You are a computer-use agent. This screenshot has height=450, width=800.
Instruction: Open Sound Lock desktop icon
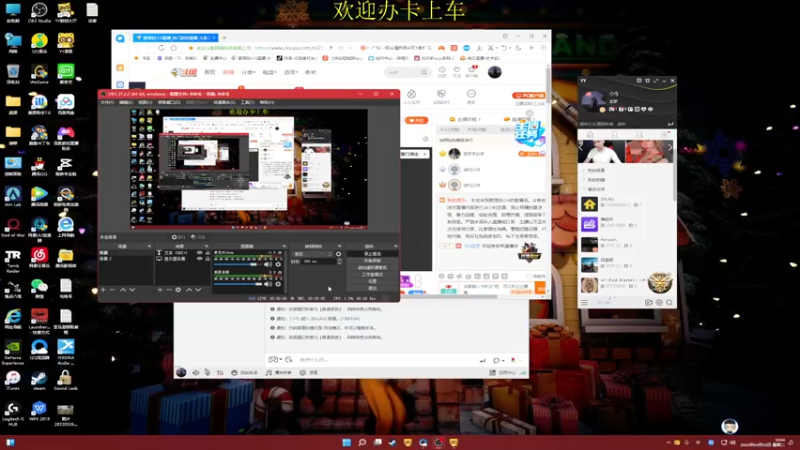[x=65, y=381]
